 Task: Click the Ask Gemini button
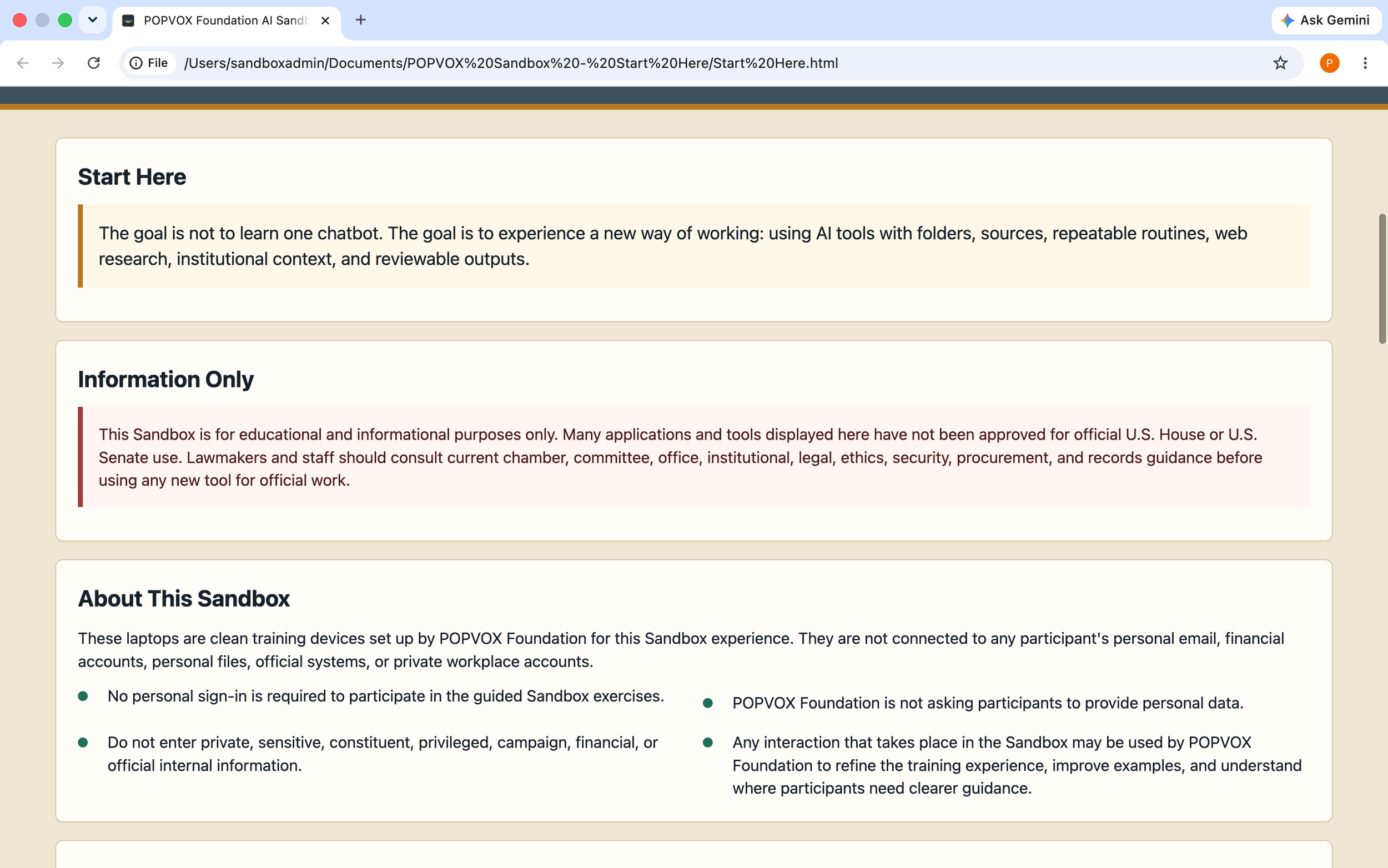point(1326,20)
